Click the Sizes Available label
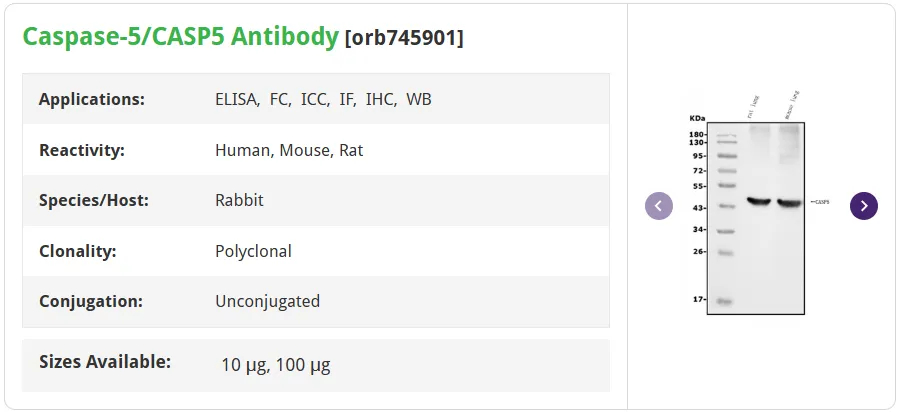Viewport: 901px width, 414px height. 105,362
